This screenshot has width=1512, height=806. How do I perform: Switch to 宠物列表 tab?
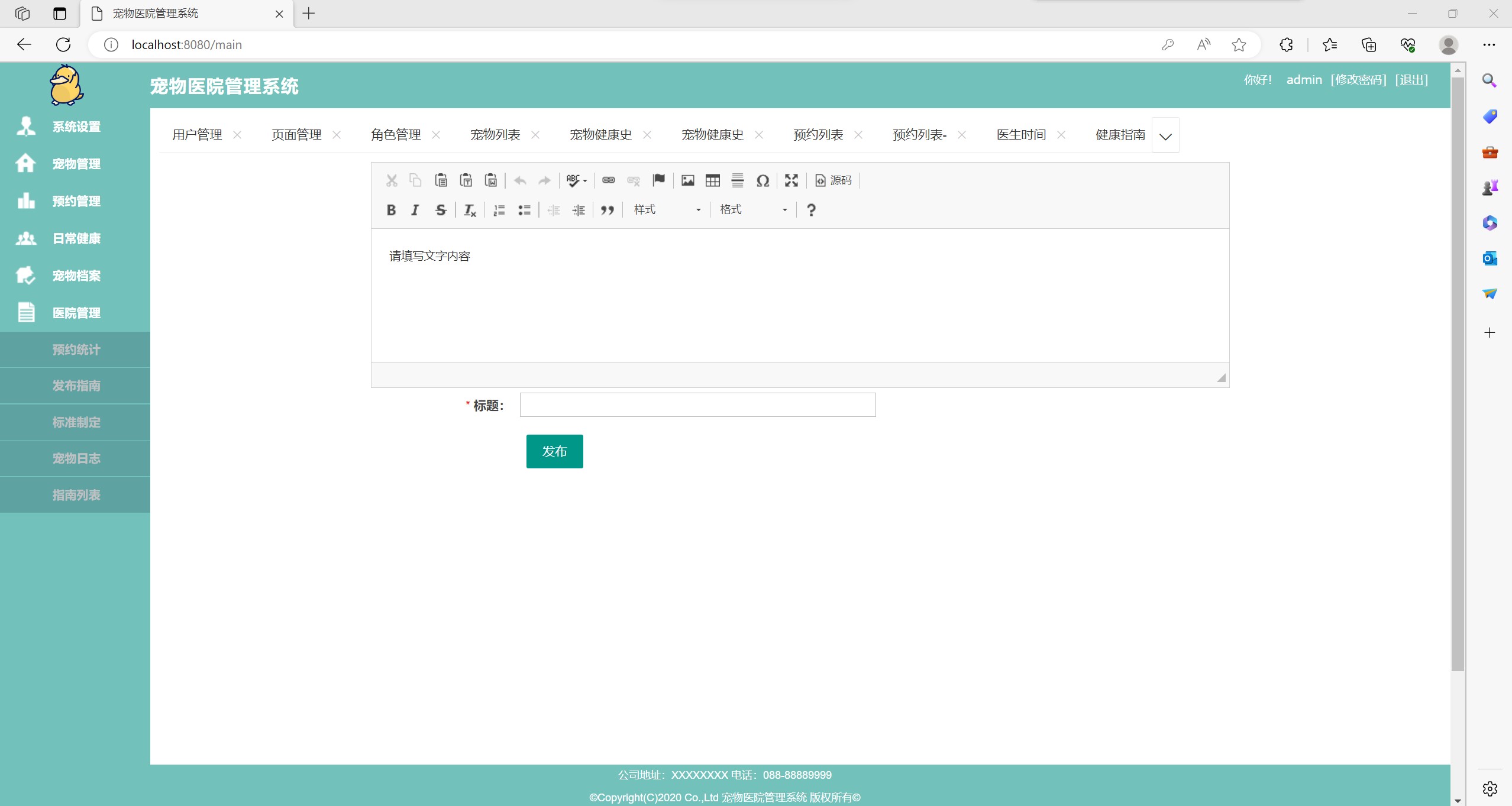[x=495, y=135]
